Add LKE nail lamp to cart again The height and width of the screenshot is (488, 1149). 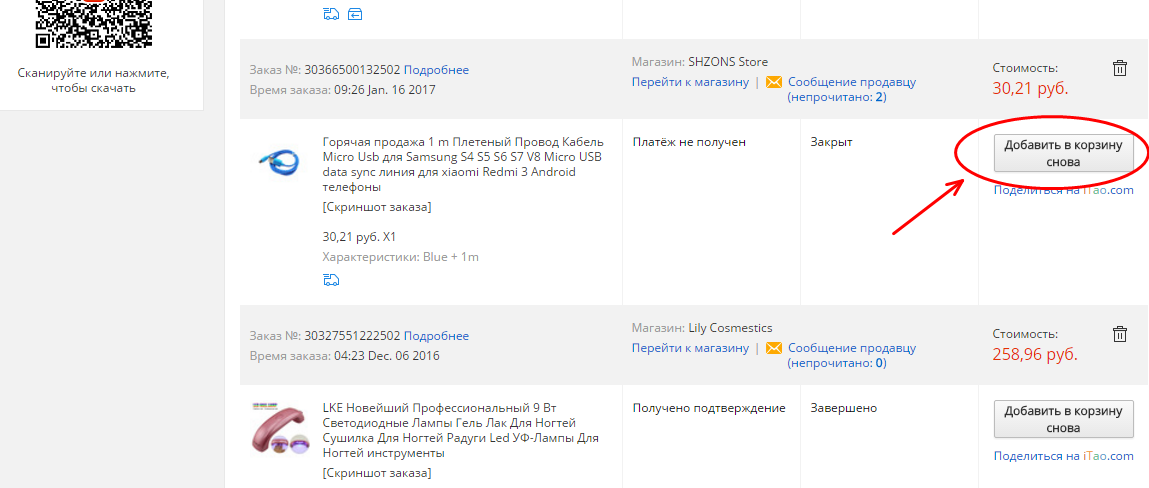(x=1063, y=419)
